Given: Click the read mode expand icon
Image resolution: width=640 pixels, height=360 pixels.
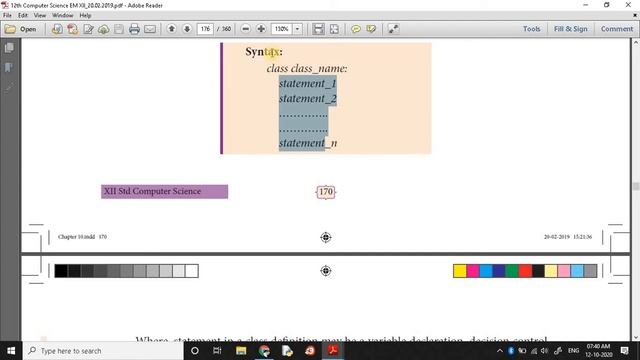Looking at the screenshot, I should (x=393, y=29).
